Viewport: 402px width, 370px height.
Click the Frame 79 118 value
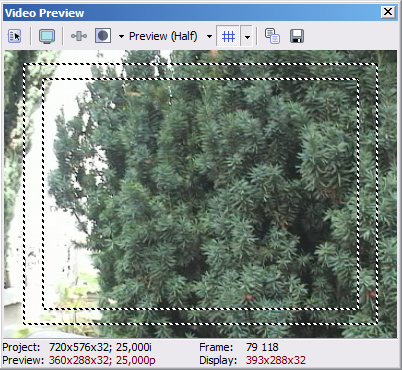(x=262, y=347)
